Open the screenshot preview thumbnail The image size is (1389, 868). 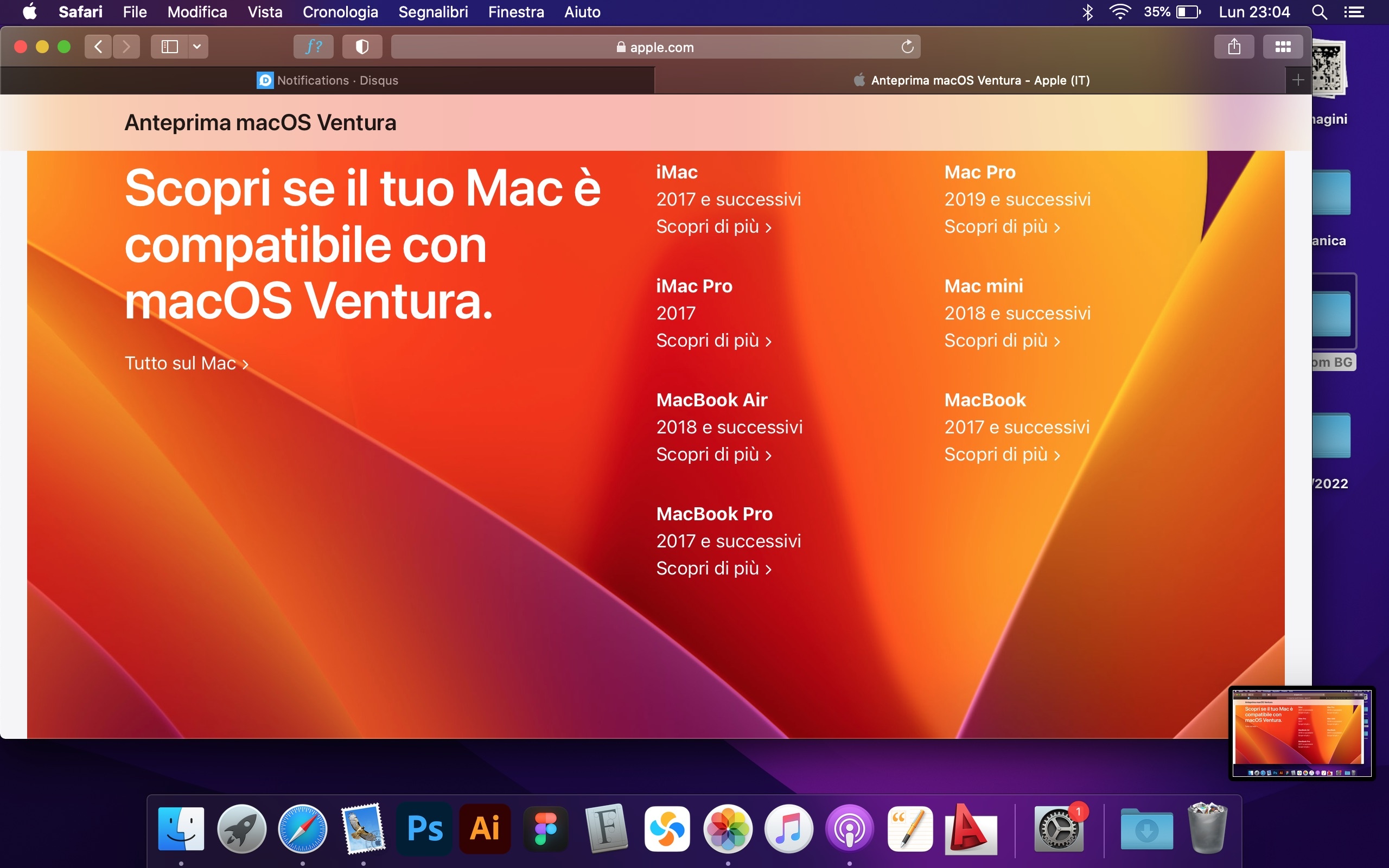1301,733
